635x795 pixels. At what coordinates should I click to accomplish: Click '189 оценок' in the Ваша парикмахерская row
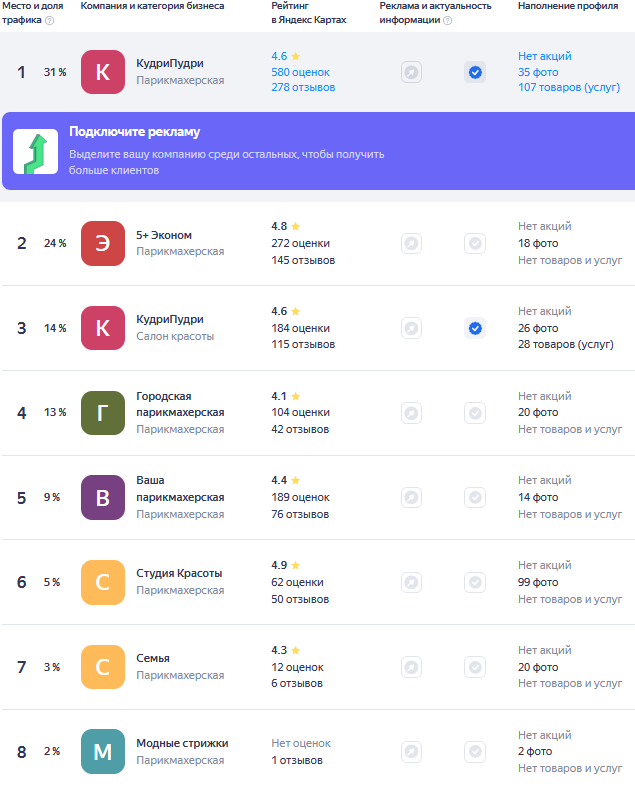click(x=300, y=497)
